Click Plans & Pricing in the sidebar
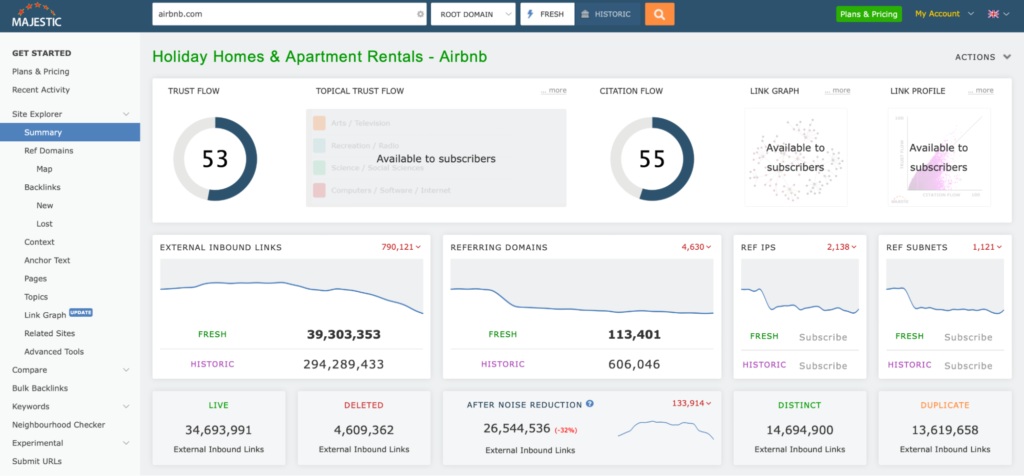 (x=40, y=72)
